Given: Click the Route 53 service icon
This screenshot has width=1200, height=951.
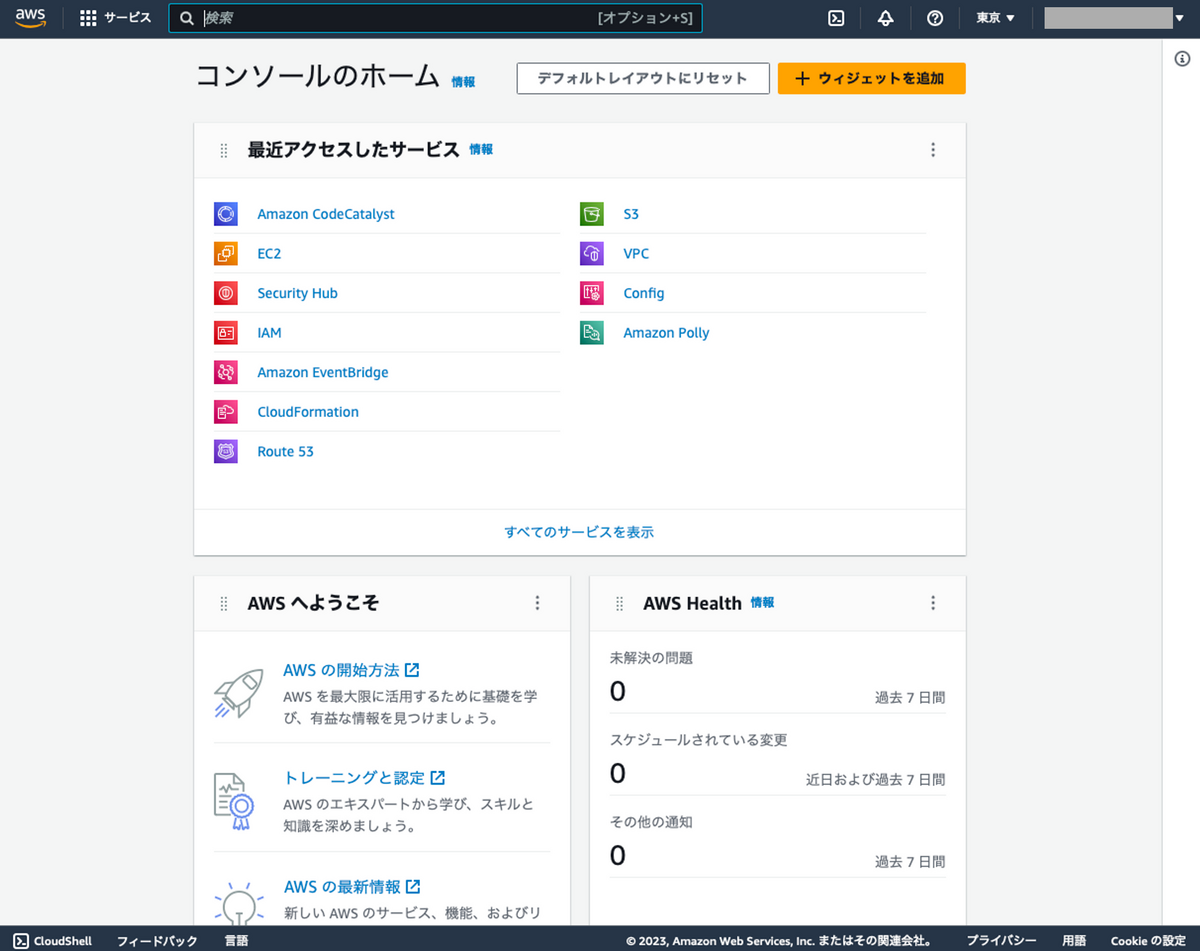Looking at the screenshot, I should pyautogui.click(x=226, y=451).
